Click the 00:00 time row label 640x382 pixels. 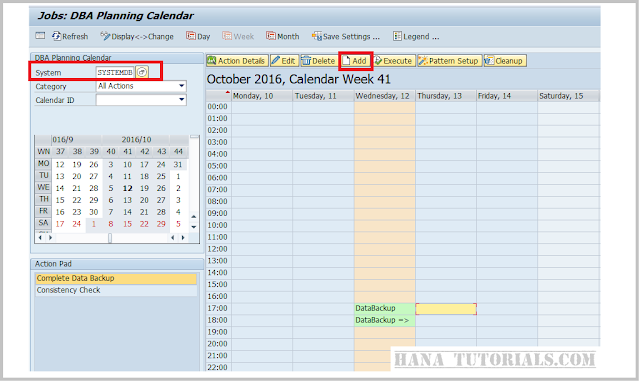coord(218,107)
